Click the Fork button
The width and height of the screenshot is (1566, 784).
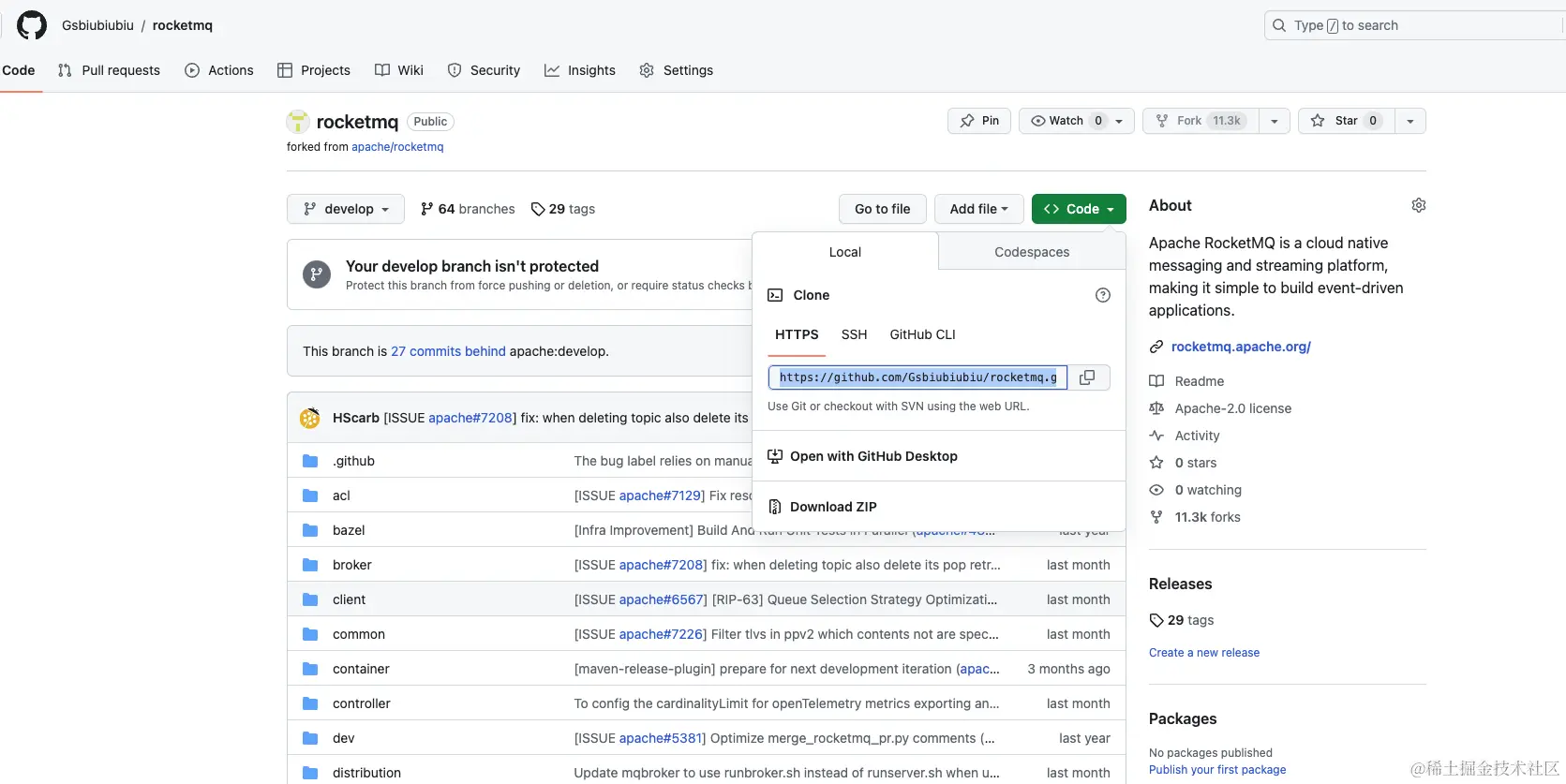(x=1201, y=121)
